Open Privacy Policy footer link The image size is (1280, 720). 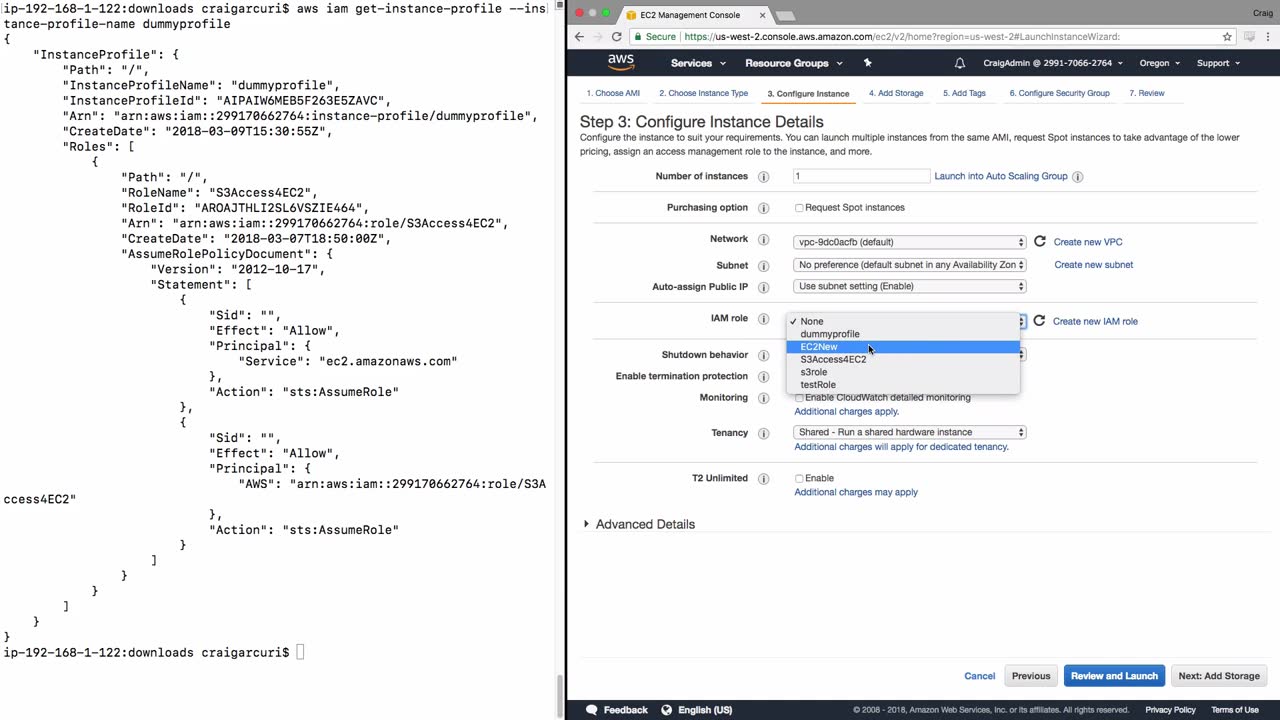(x=1170, y=710)
